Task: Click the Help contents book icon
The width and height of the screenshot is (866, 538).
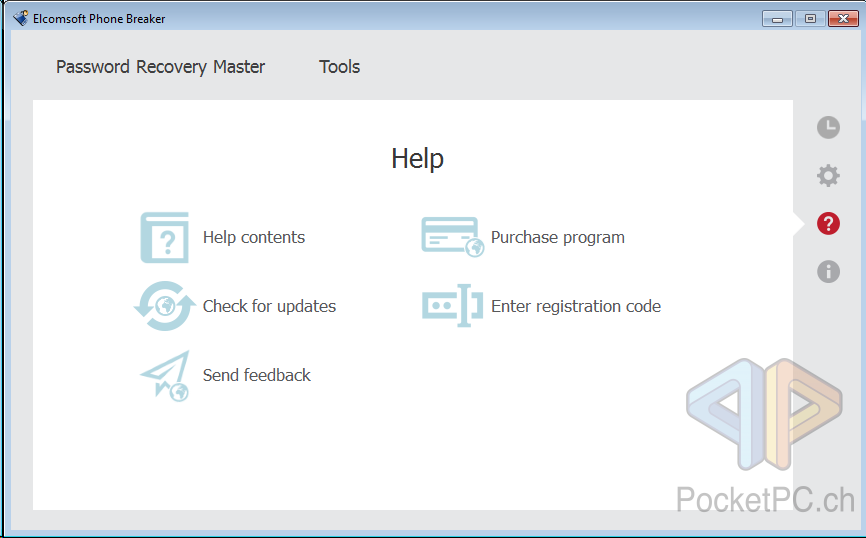Action: tap(165, 238)
